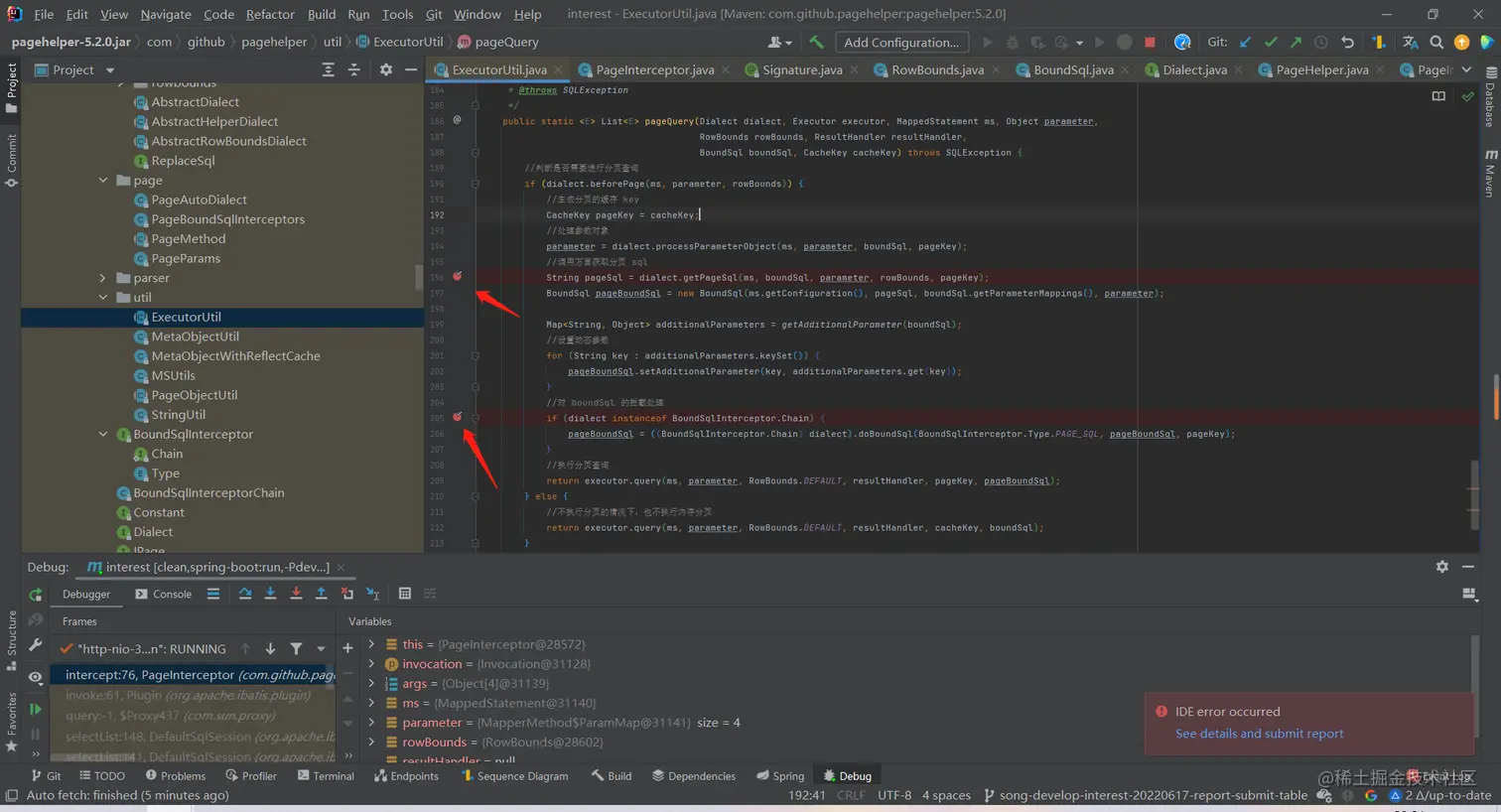Open the Navigate menu
Screen dimensions: 1501x812
(x=166, y=14)
